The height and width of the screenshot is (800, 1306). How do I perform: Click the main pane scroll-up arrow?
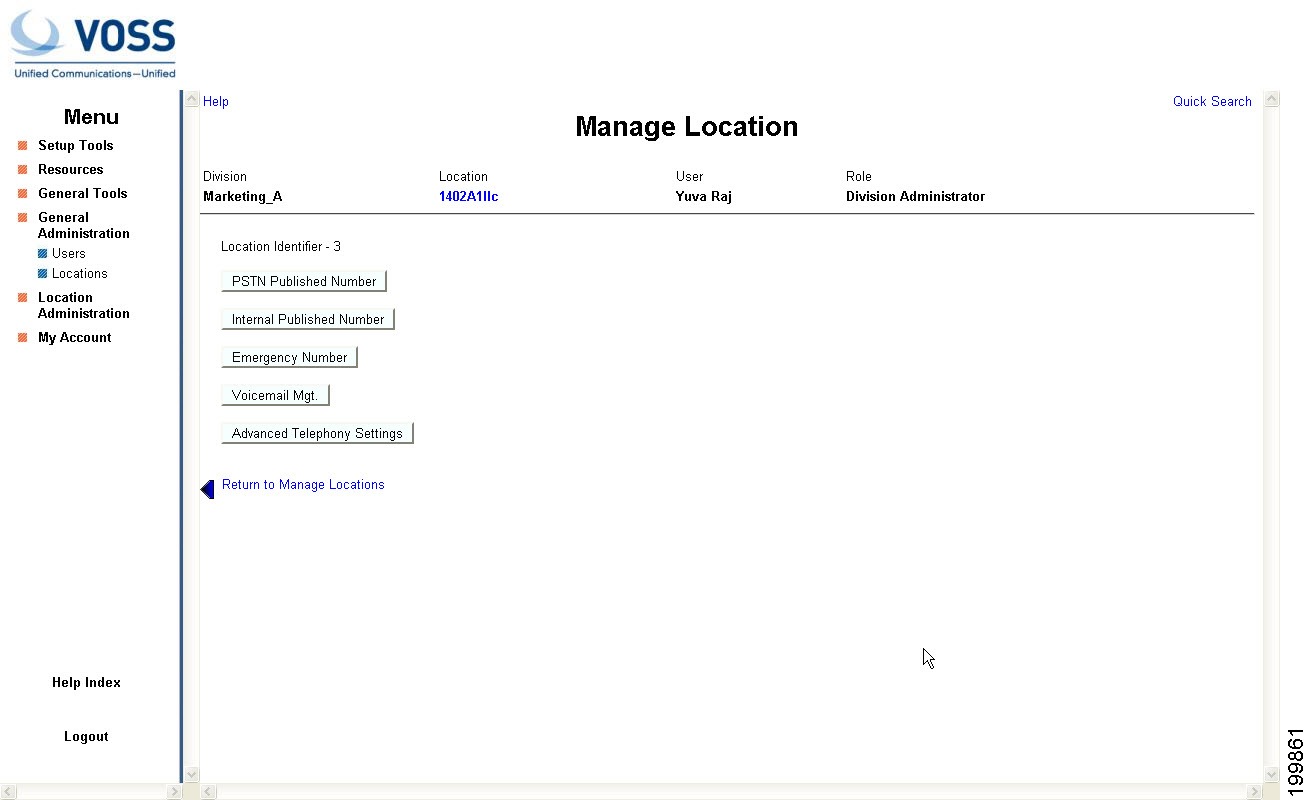(1272, 100)
